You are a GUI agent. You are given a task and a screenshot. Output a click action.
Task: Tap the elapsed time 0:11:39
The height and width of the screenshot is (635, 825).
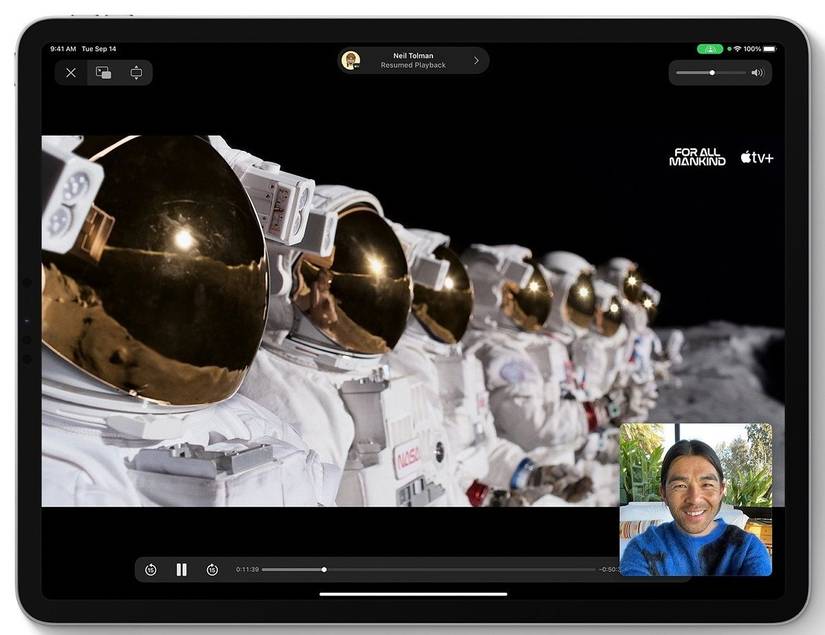click(x=247, y=570)
